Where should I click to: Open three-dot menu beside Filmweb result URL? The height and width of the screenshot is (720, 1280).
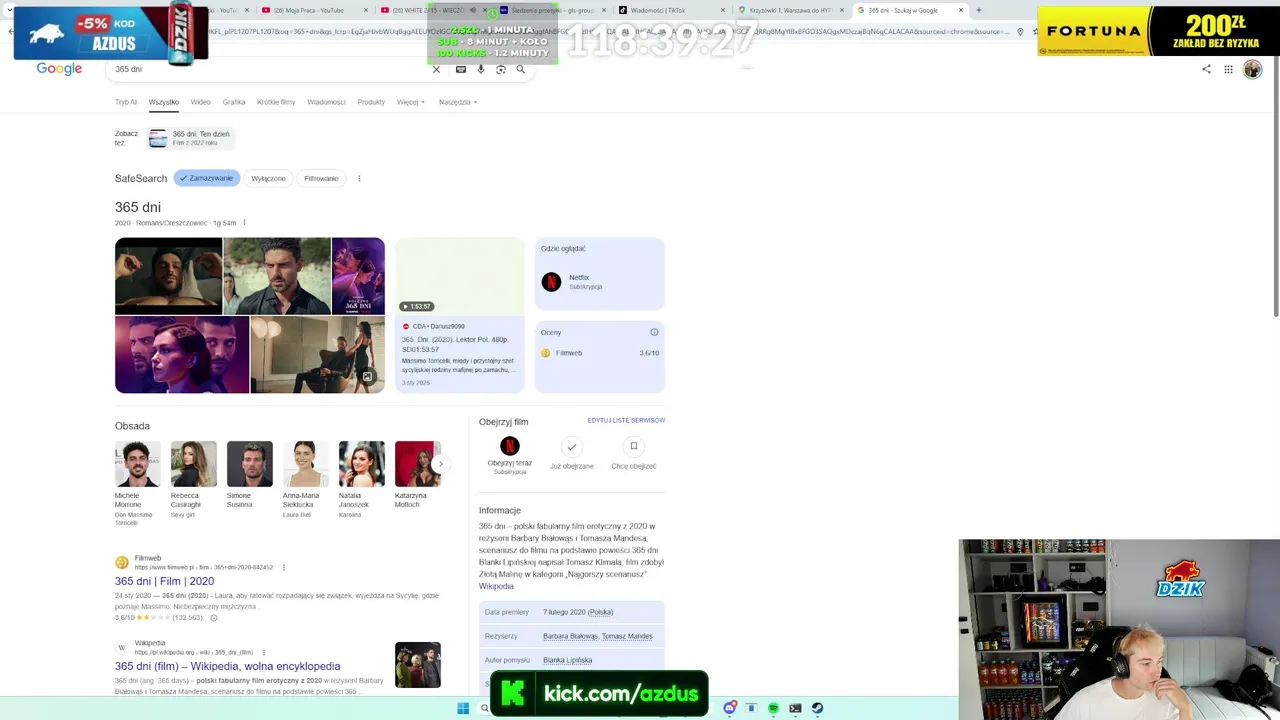(283, 567)
